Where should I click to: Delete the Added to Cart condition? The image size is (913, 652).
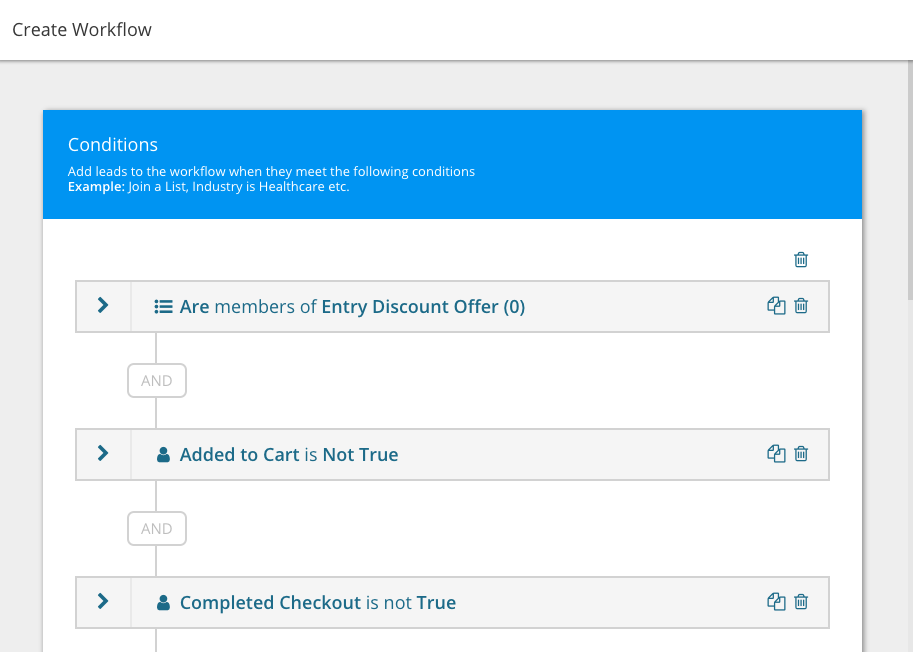[801, 453]
